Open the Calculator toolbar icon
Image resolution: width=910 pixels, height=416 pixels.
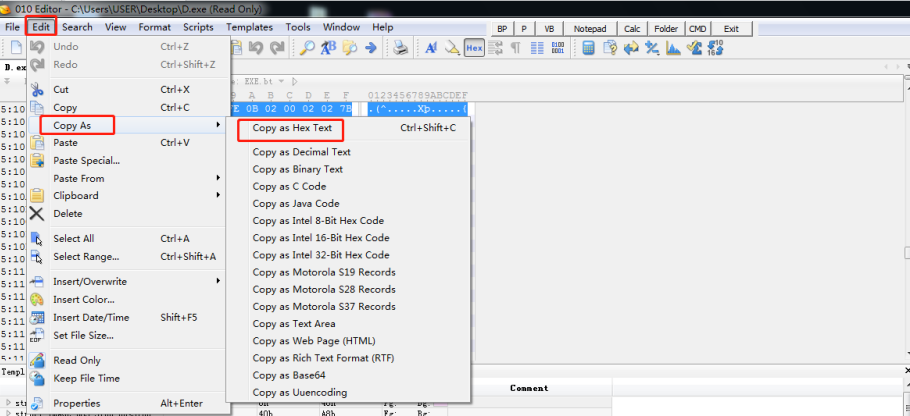point(588,48)
